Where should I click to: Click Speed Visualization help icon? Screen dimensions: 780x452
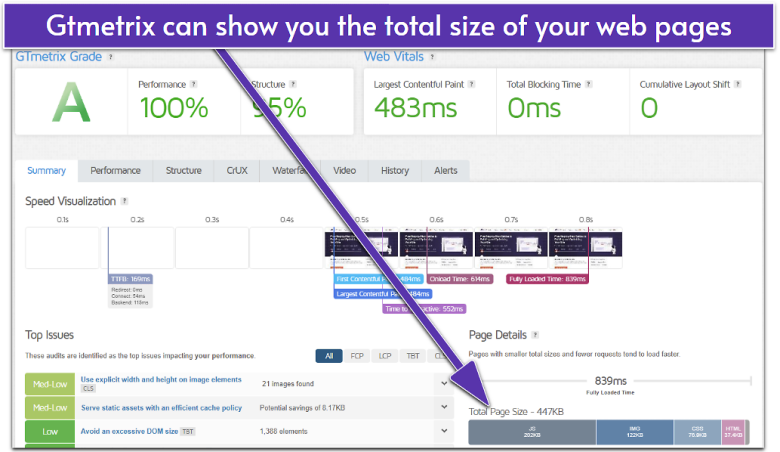125,201
